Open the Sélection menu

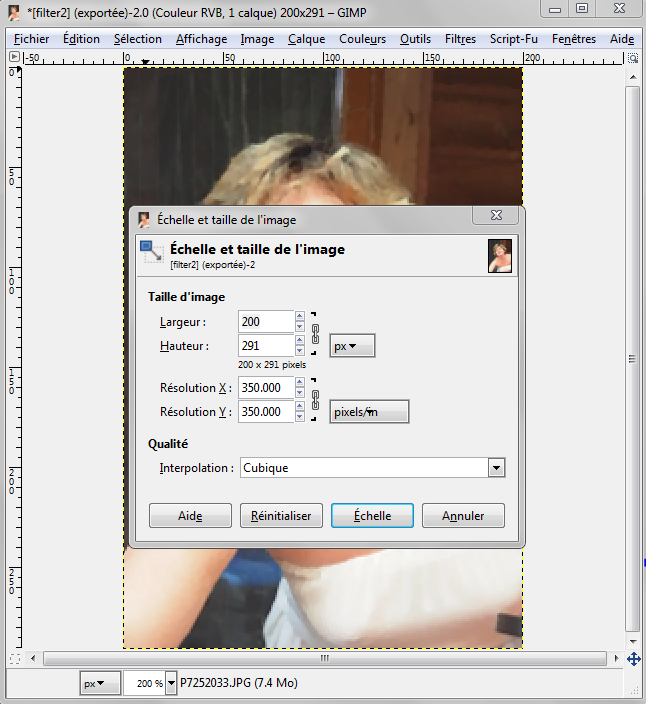[x=137, y=40]
